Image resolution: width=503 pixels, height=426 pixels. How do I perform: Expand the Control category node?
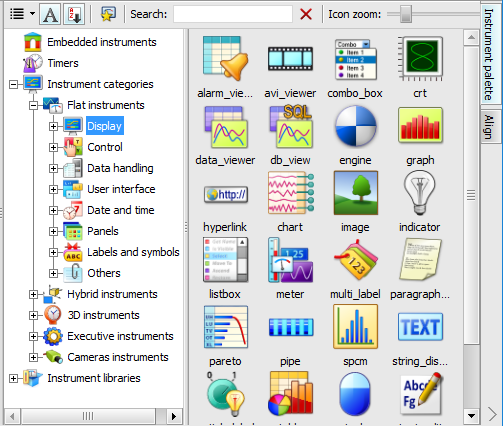(53, 147)
